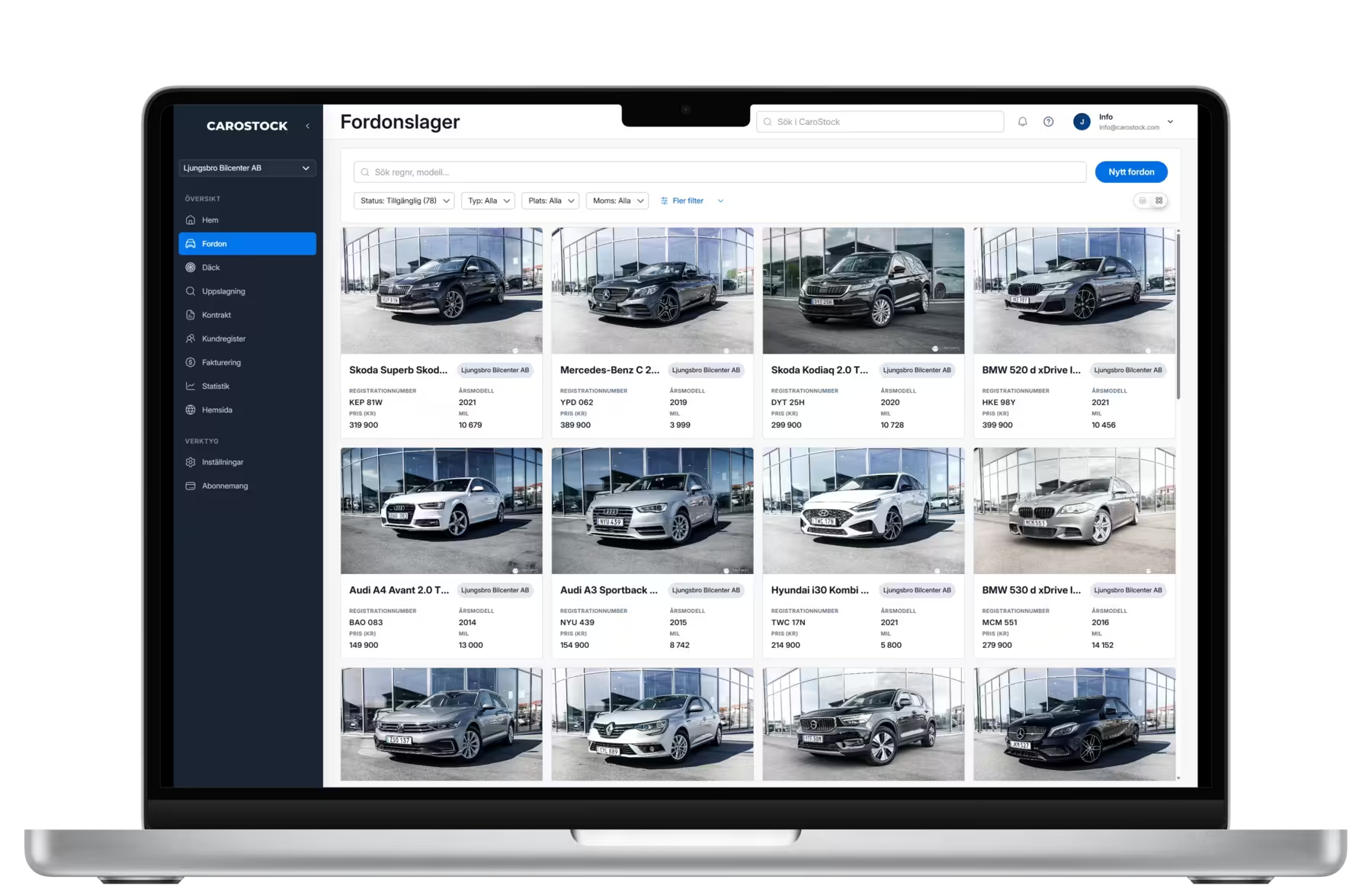Click the Statistik chart icon
The width and height of the screenshot is (1372, 892).
(x=191, y=386)
